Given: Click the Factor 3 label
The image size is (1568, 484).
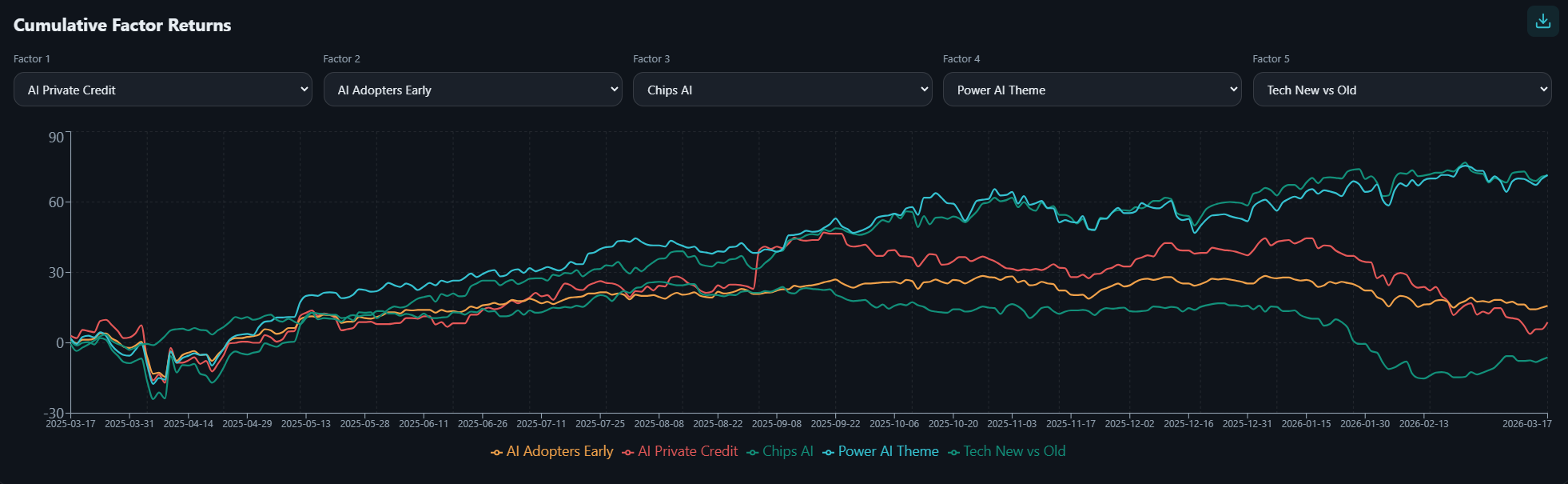Looking at the screenshot, I should pos(651,59).
